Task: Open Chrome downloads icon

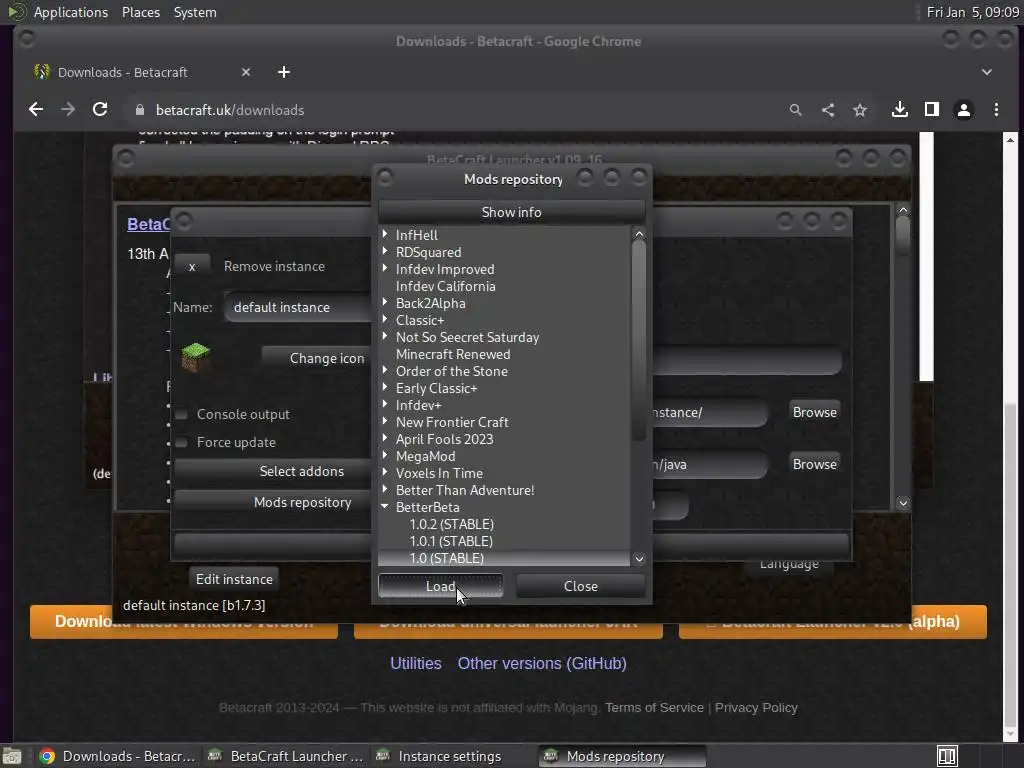Action: point(899,110)
